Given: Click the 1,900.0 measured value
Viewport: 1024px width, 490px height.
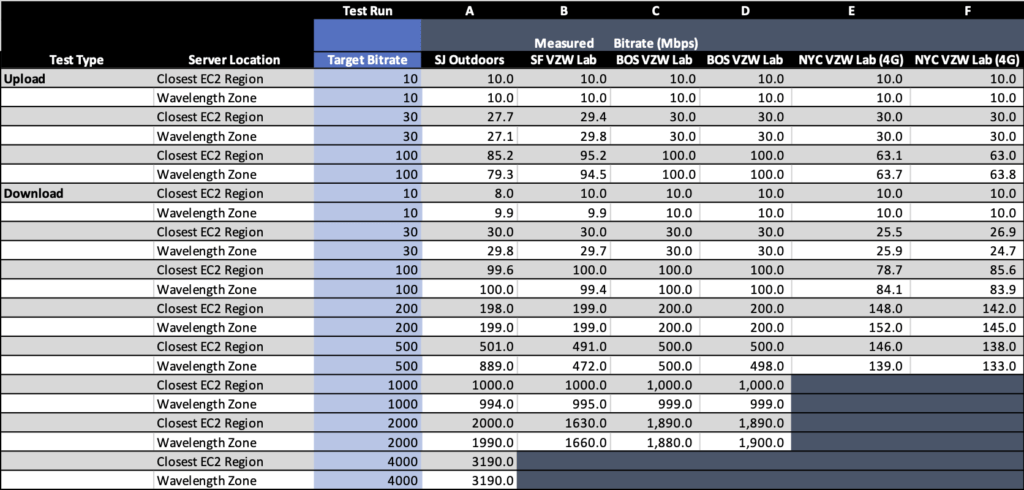Looking at the screenshot, I should (x=763, y=442).
